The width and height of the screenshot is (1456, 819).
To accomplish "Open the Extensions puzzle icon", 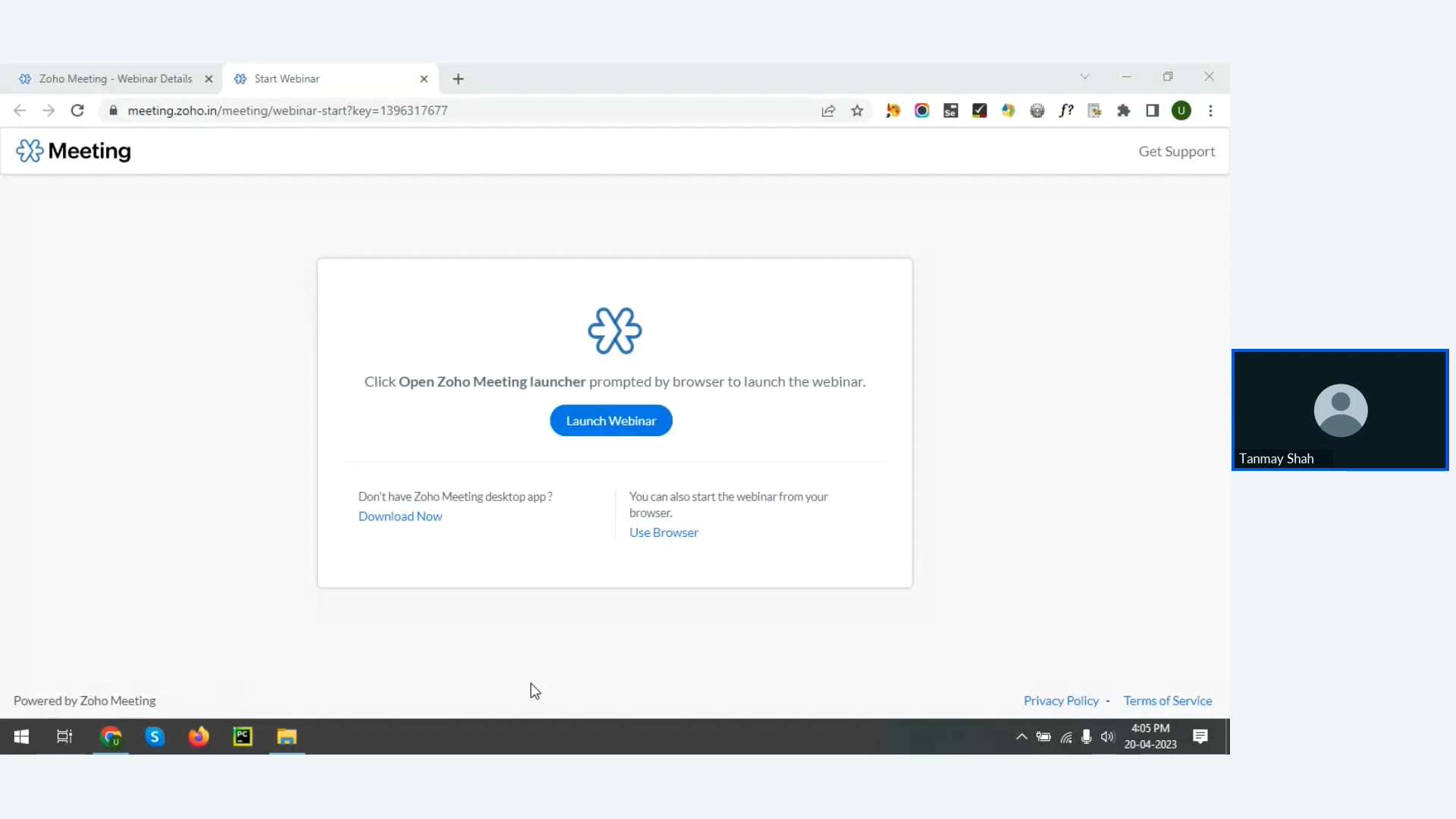I will (x=1123, y=111).
